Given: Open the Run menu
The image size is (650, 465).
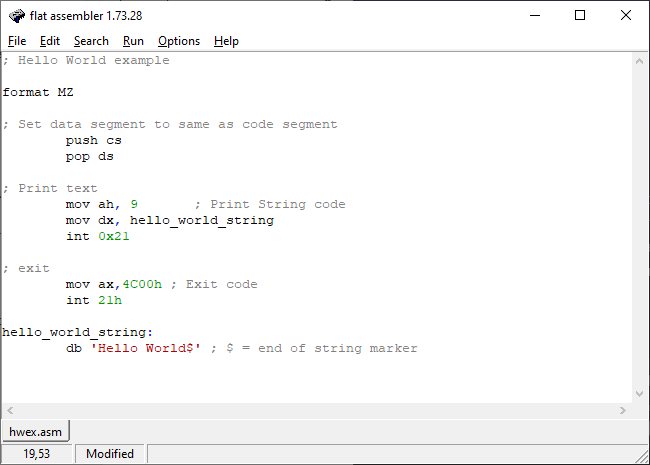Looking at the screenshot, I should point(133,41).
